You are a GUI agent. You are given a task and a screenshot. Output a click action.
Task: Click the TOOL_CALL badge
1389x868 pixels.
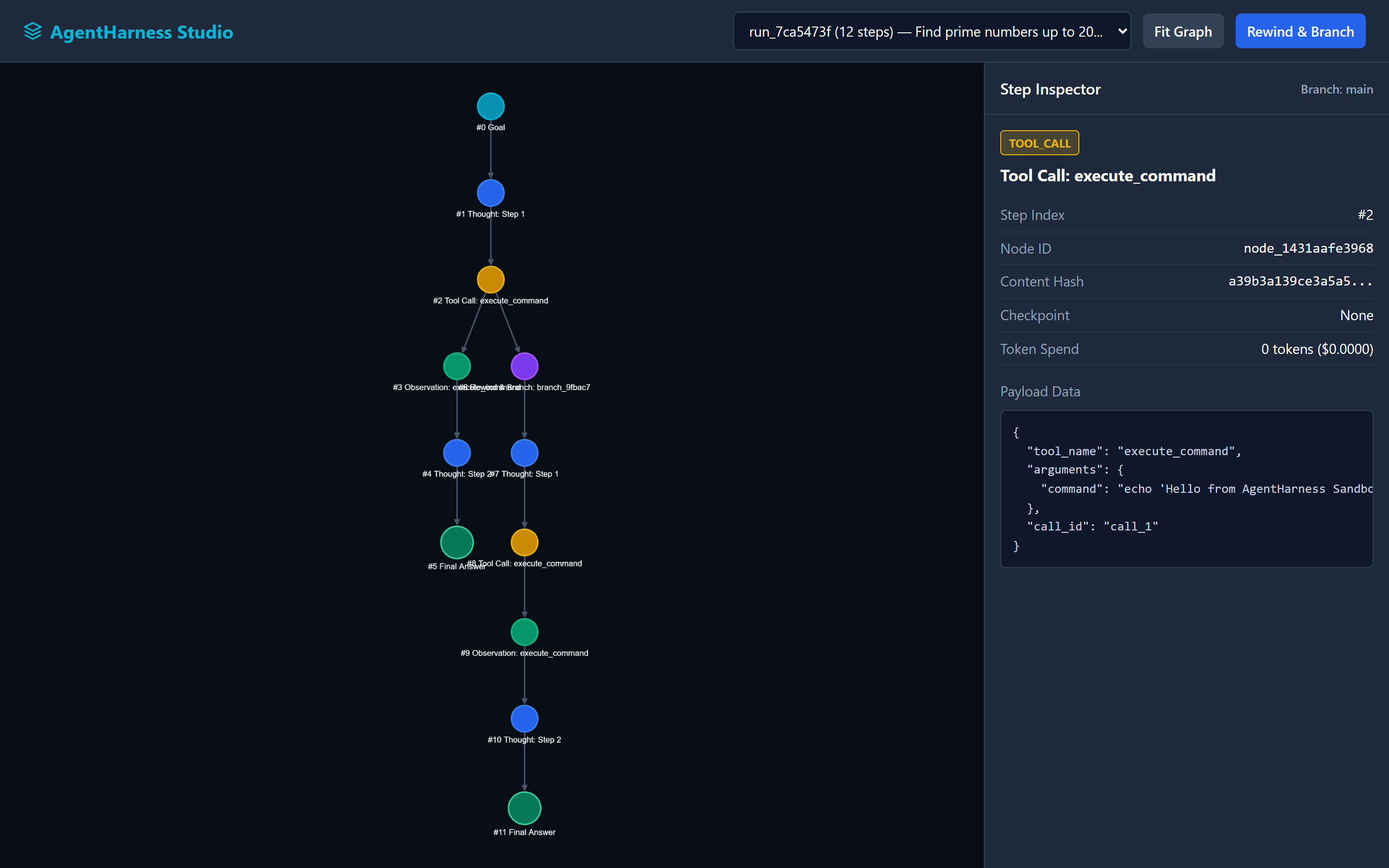[x=1039, y=143]
